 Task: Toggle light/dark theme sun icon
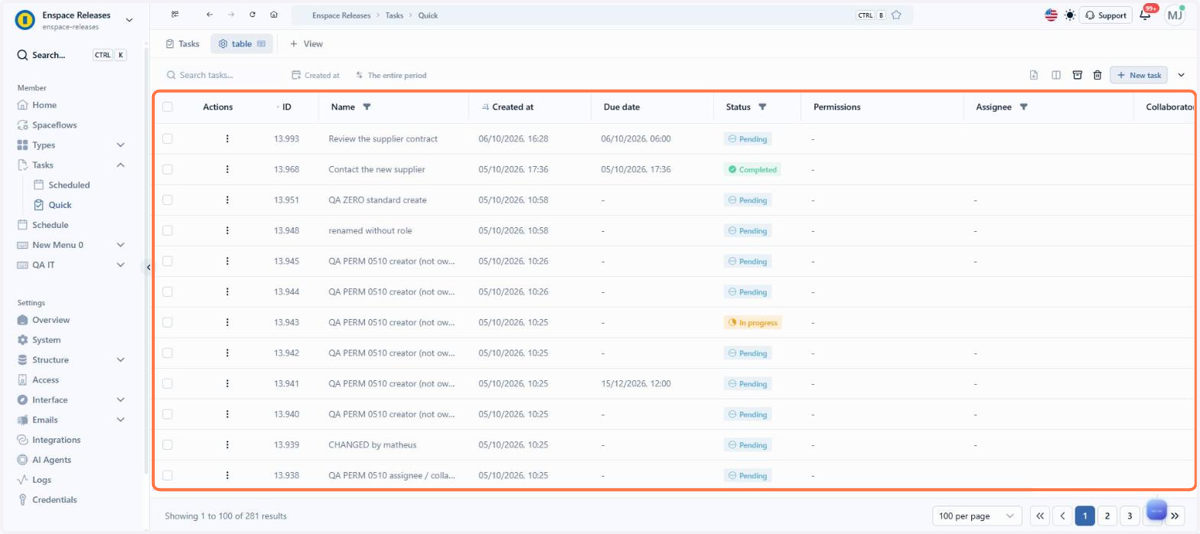pyautogui.click(x=1070, y=15)
